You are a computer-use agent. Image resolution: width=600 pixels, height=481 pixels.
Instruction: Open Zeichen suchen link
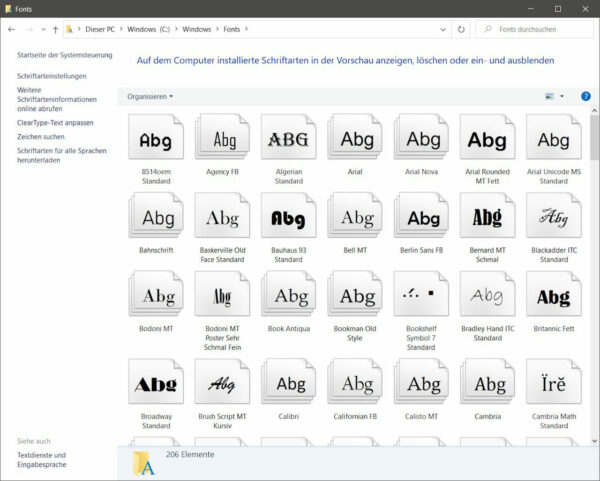(41, 137)
